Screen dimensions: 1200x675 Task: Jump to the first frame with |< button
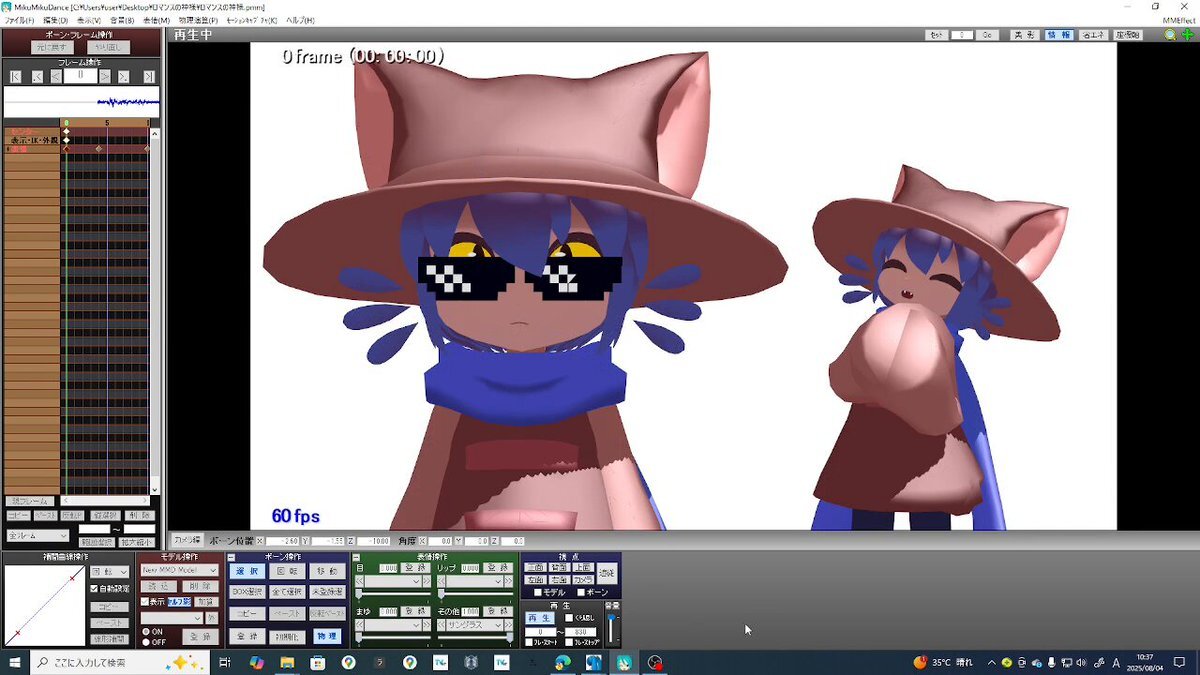(15, 76)
